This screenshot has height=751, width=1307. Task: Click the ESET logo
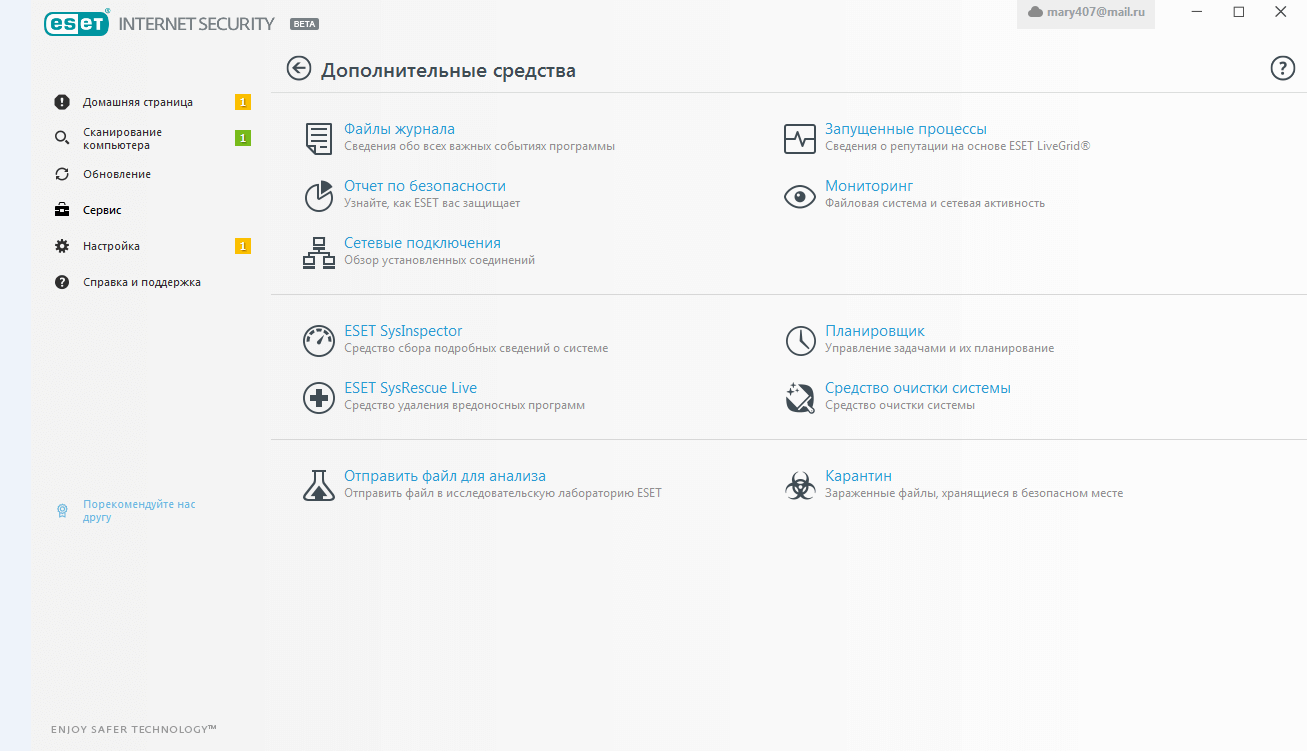77,23
